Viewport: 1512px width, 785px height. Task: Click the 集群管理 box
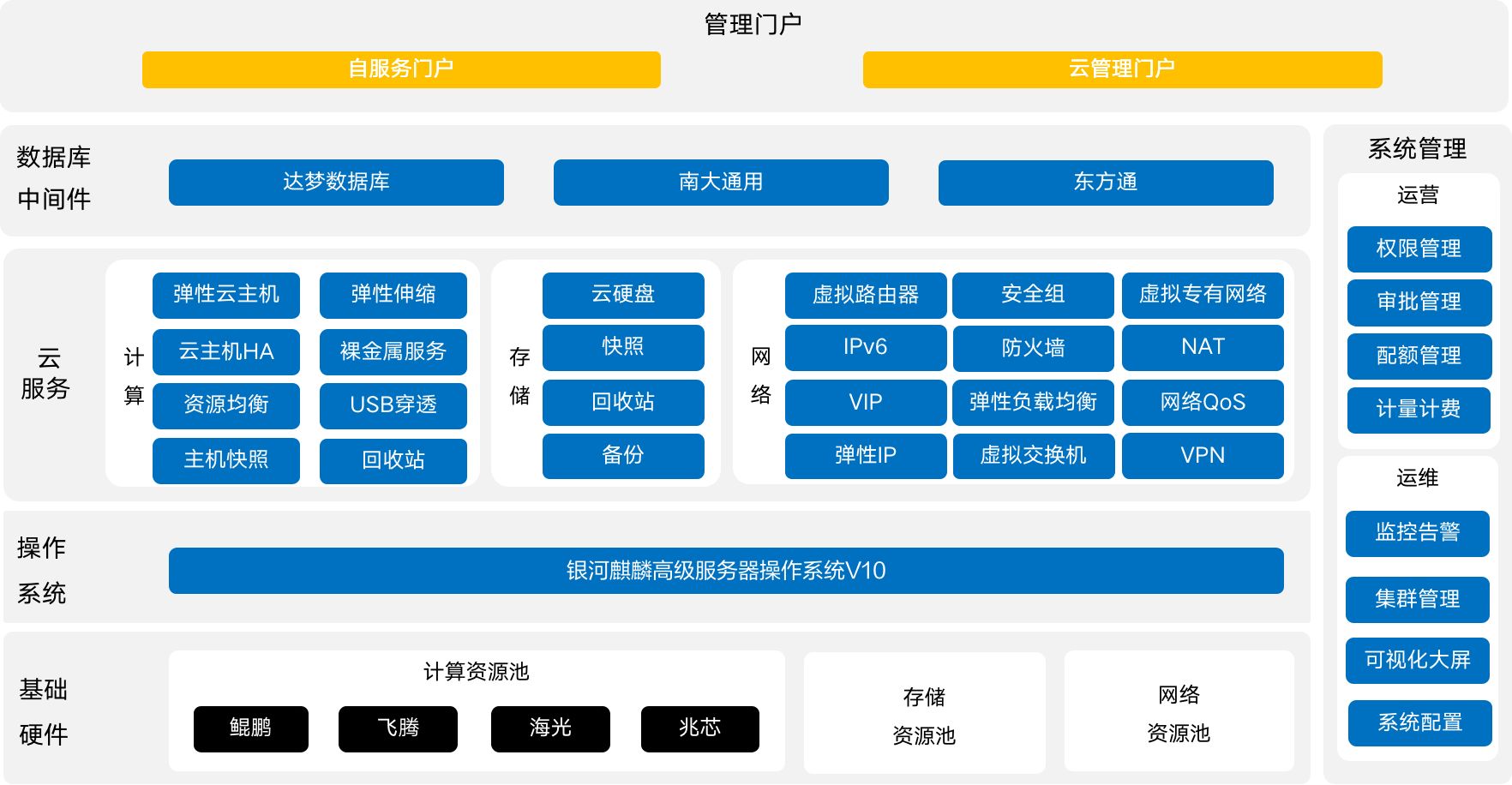(1418, 600)
